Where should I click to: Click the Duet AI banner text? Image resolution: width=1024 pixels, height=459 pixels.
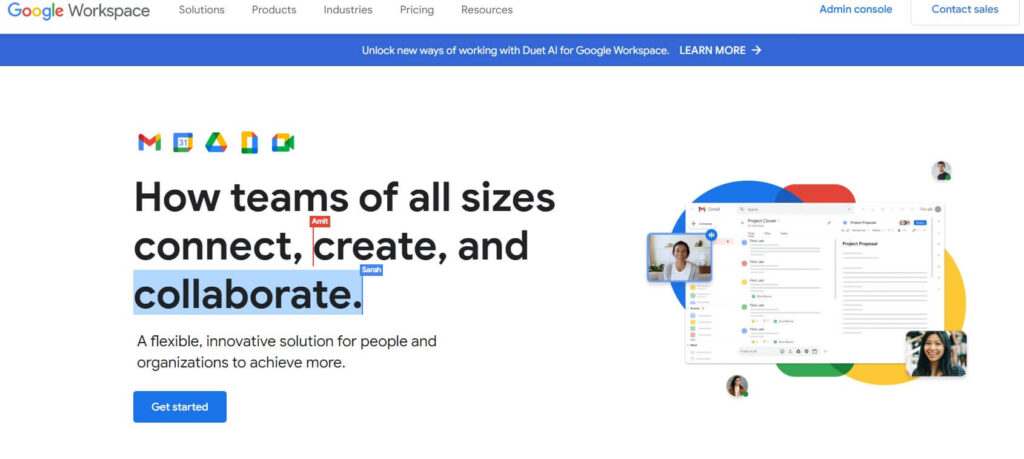(515, 50)
